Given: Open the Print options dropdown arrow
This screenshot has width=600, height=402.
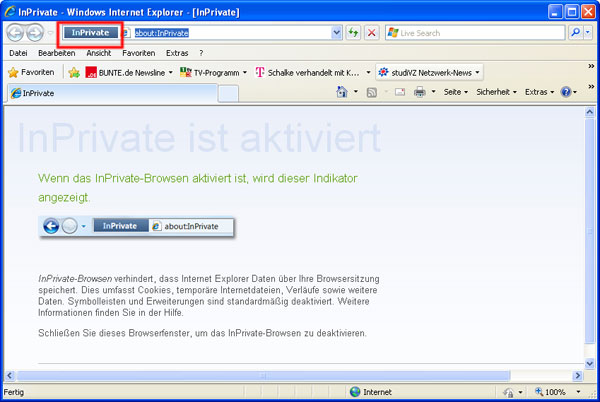Looking at the screenshot, I should tap(434, 92).
